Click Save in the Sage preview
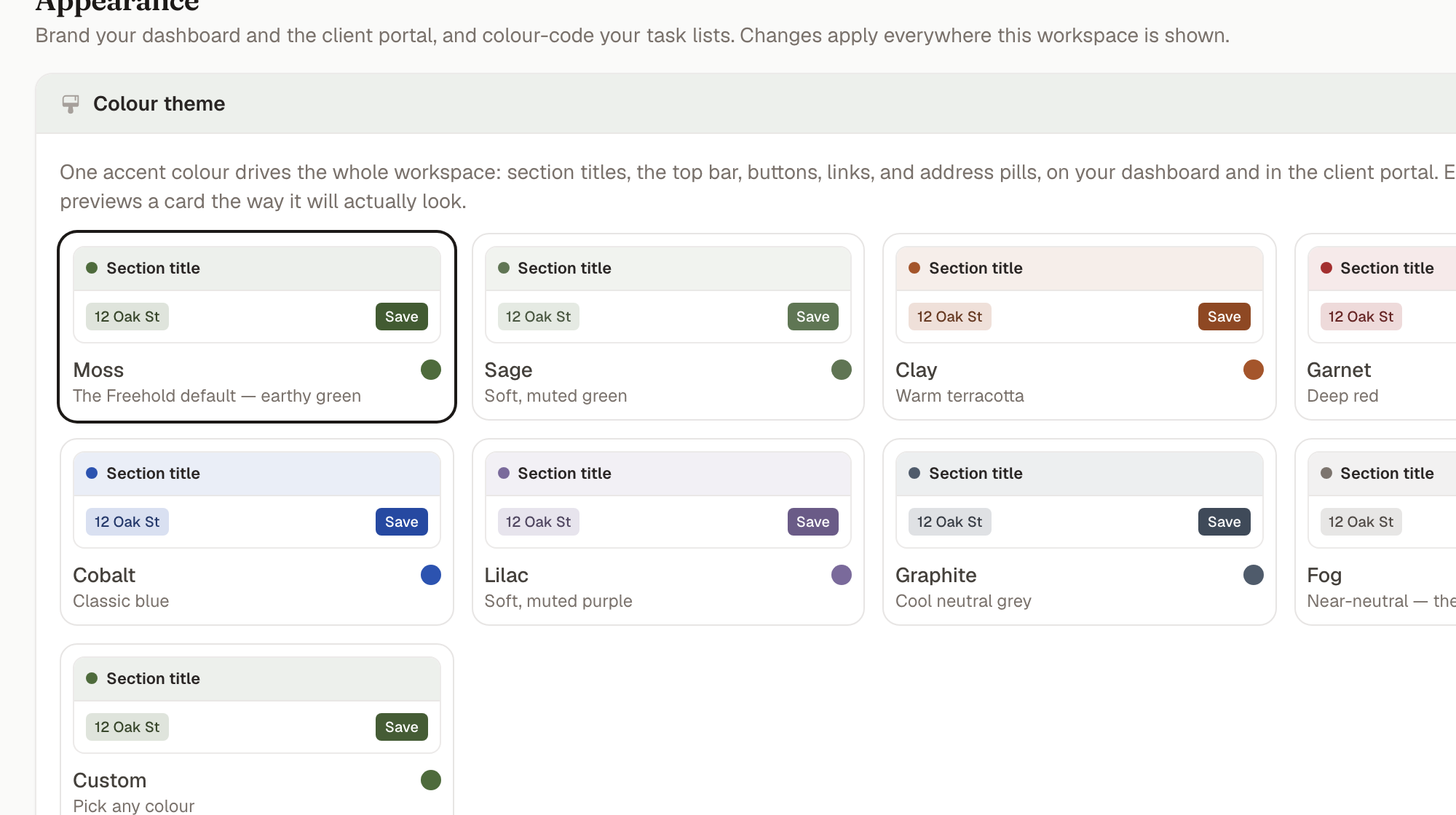 [x=813, y=317]
